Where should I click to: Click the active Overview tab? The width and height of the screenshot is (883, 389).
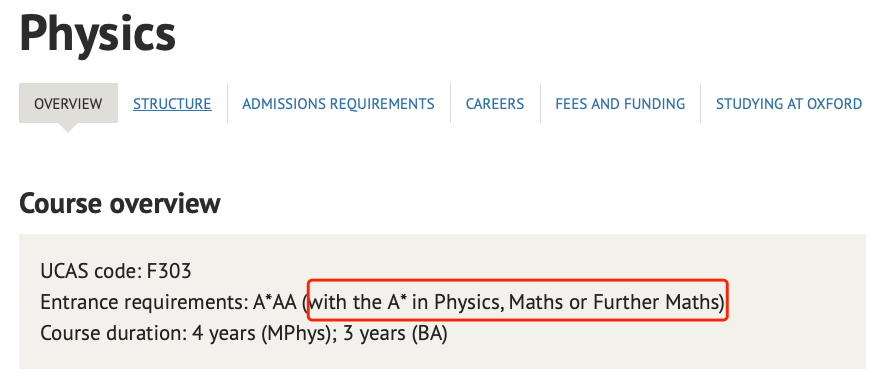(x=68, y=104)
